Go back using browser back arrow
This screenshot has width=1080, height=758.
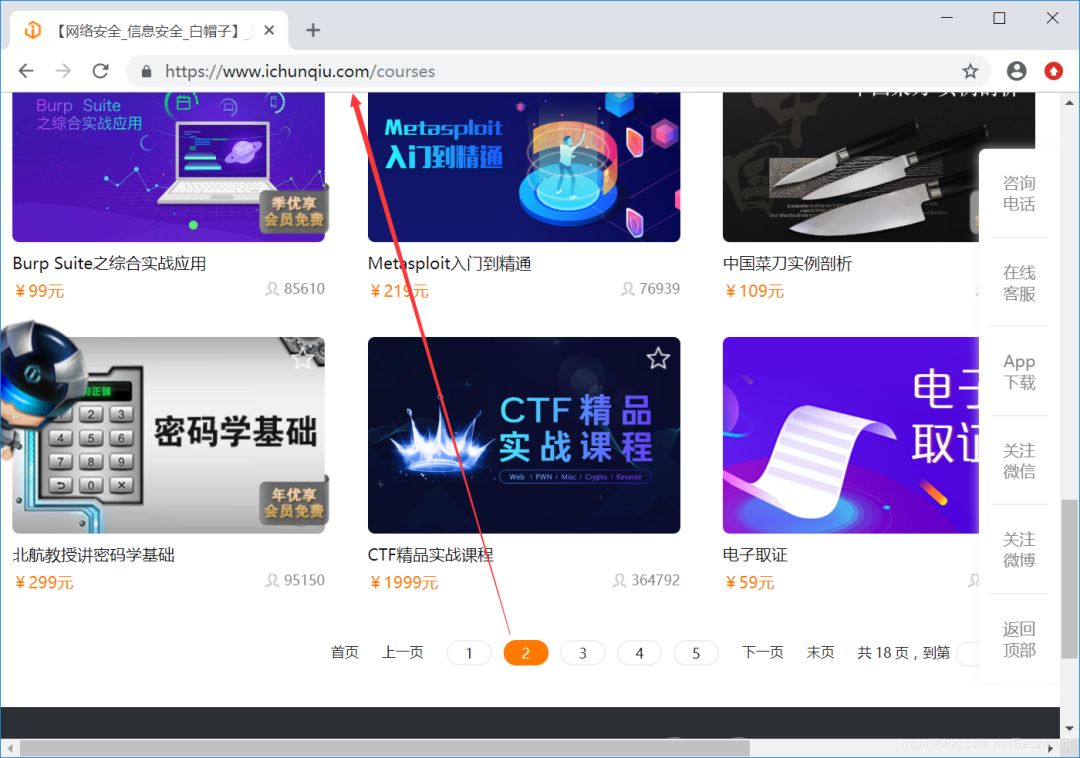(x=26, y=71)
